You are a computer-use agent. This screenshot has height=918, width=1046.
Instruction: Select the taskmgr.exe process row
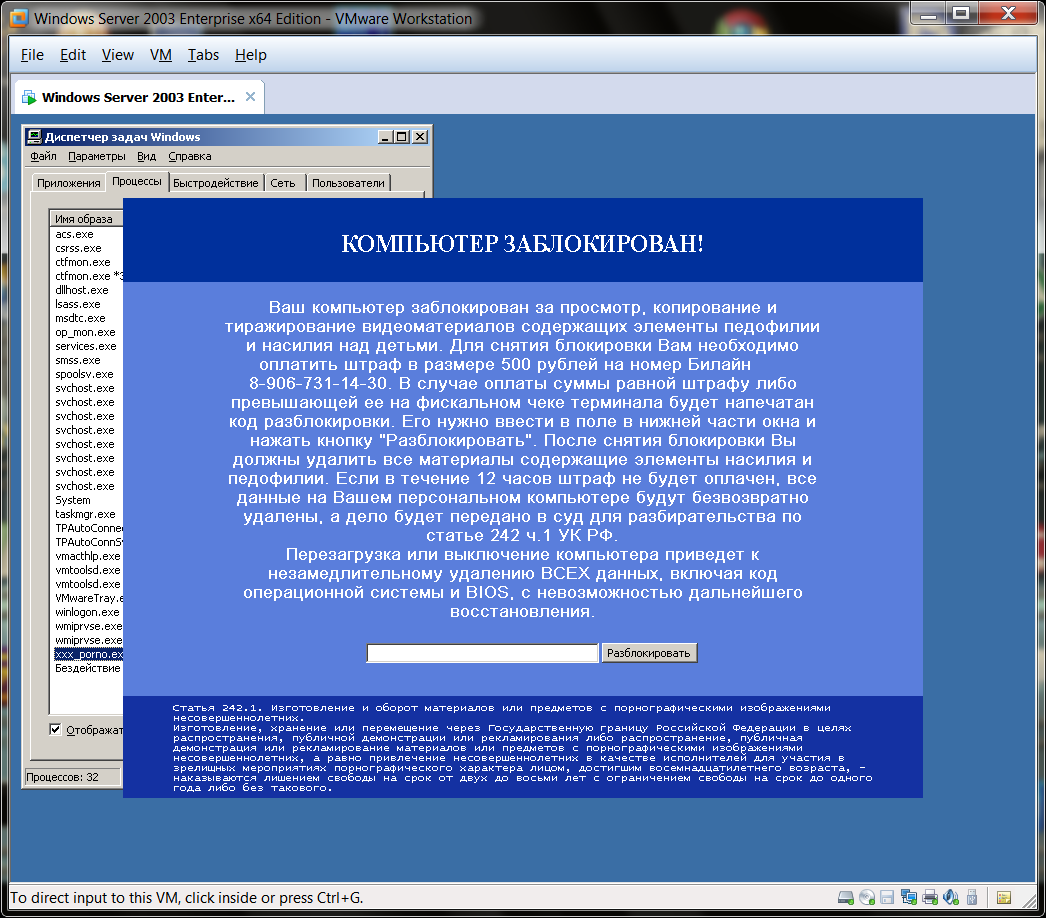click(88, 514)
